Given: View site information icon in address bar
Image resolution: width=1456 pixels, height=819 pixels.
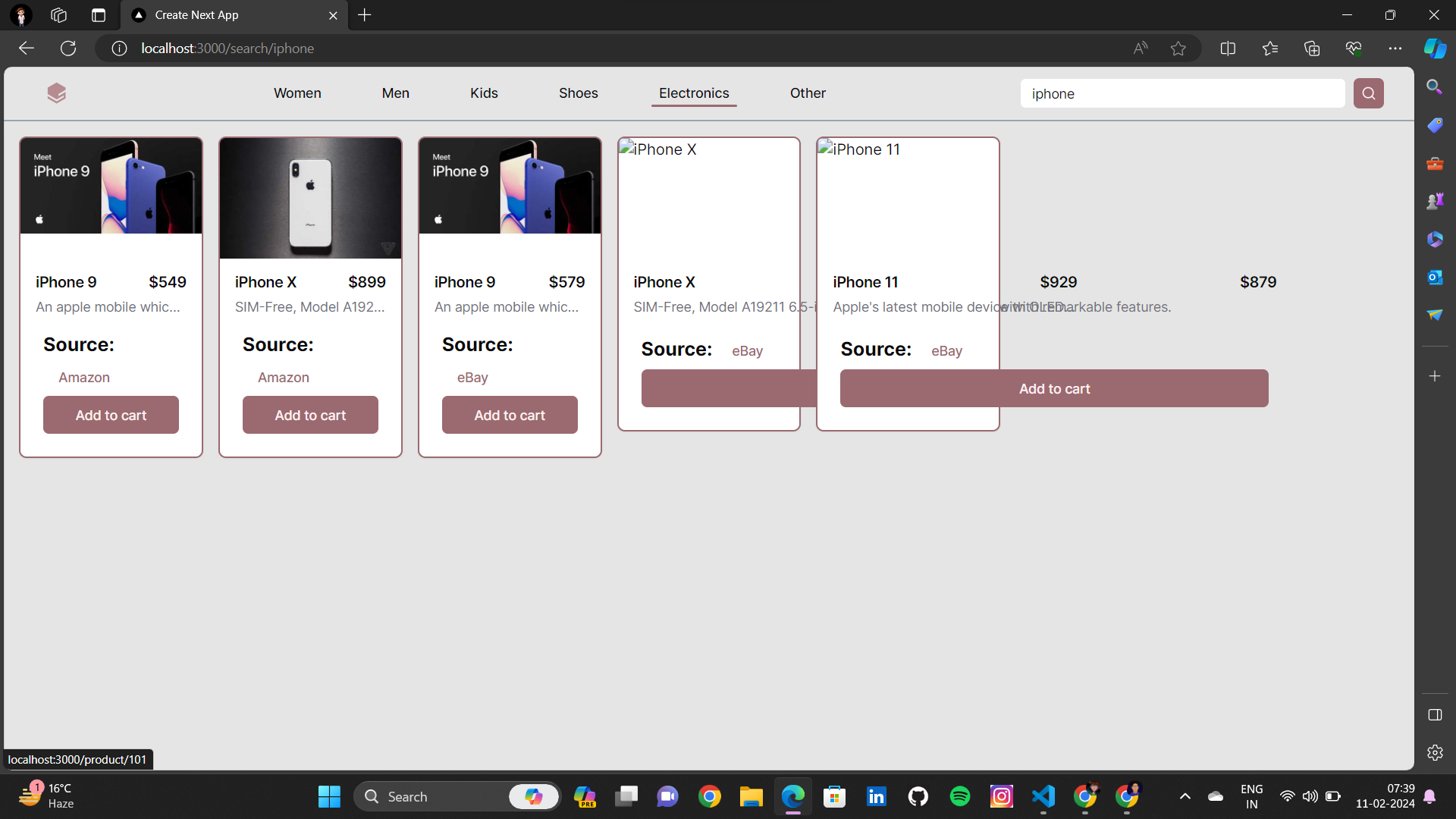Looking at the screenshot, I should tap(119, 49).
